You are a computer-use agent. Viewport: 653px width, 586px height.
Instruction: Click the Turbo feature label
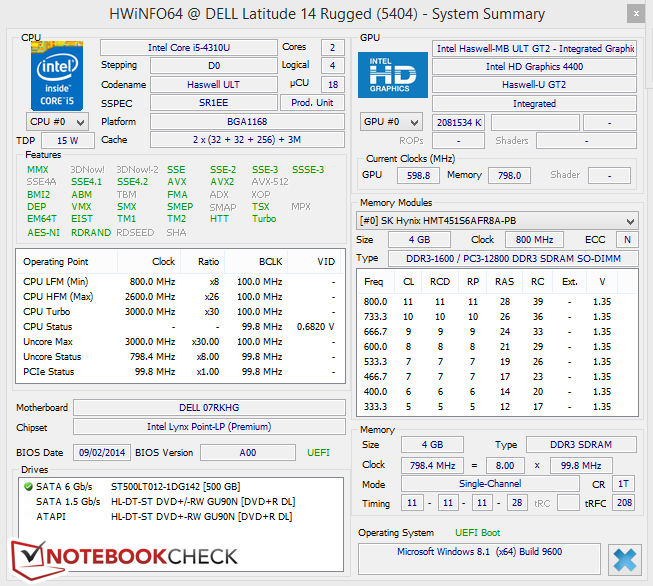(264, 219)
